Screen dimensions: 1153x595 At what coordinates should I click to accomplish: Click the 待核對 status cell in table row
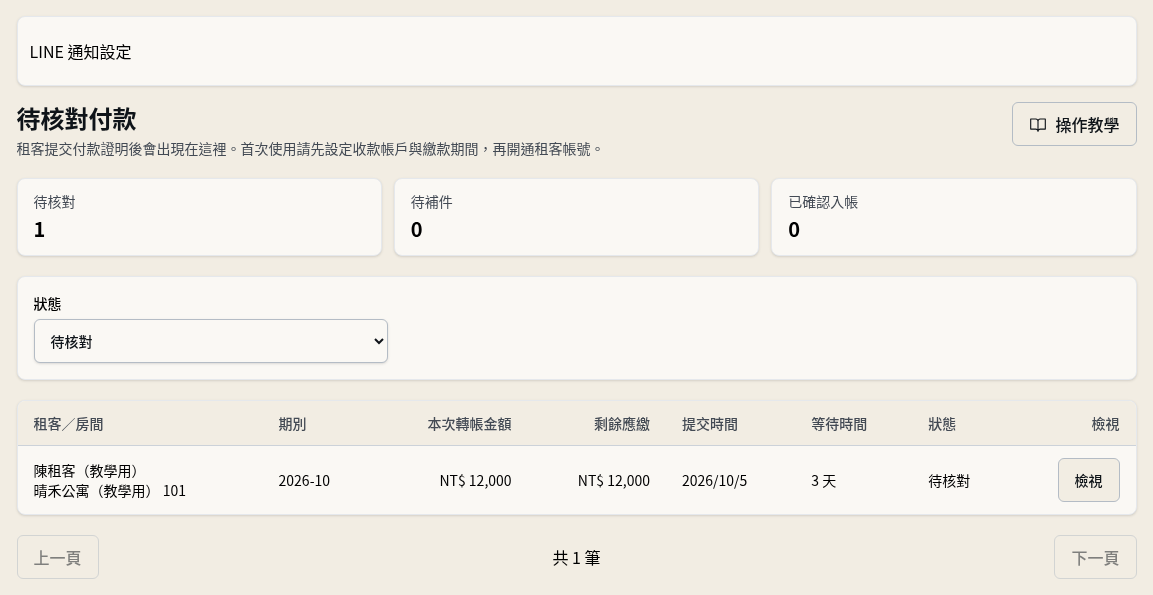coord(949,481)
